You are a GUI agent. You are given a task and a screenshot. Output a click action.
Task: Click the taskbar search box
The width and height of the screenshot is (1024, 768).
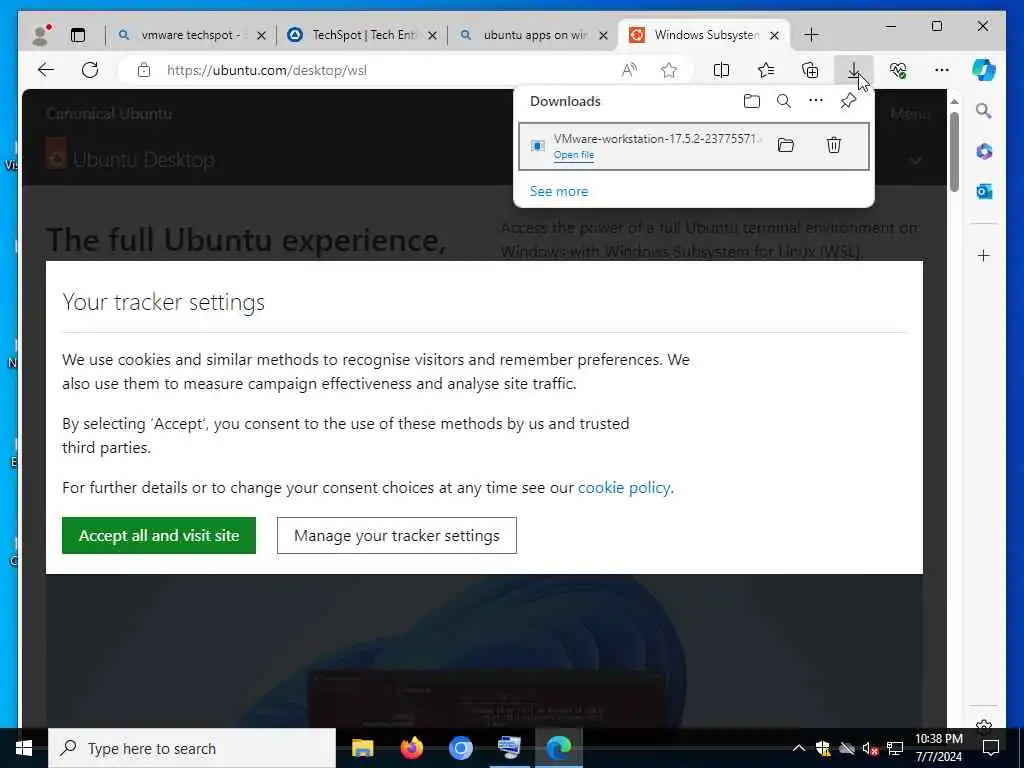tap(192, 748)
